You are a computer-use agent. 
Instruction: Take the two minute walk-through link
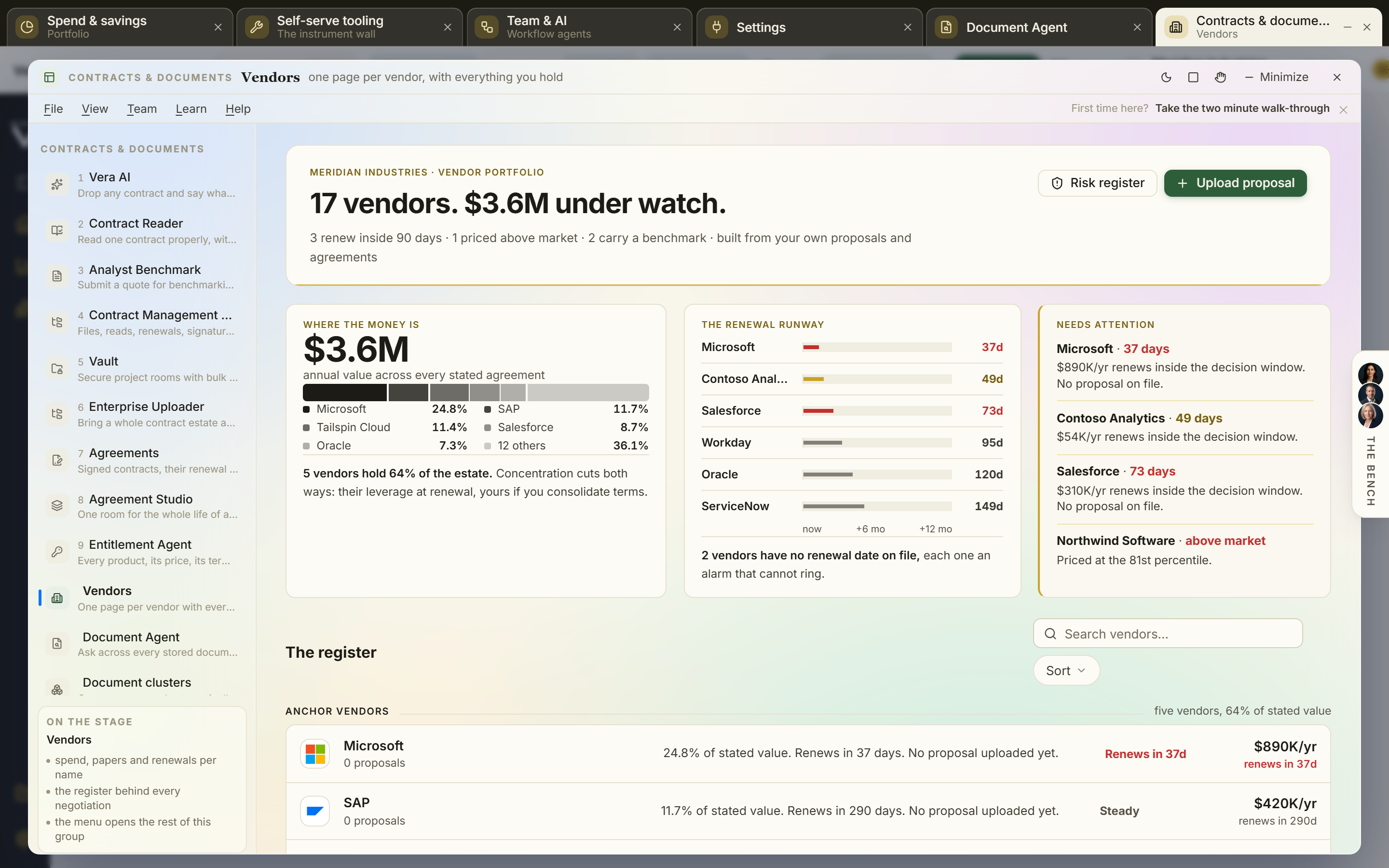point(1242,108)
